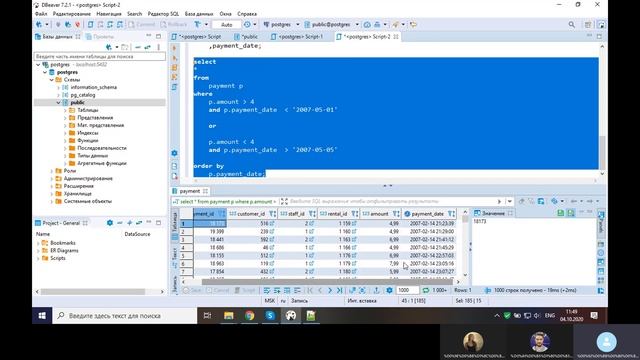This screenshot has width=640, height=360.
Task: Focus table name search field in navigator
Action: point(100,56)
